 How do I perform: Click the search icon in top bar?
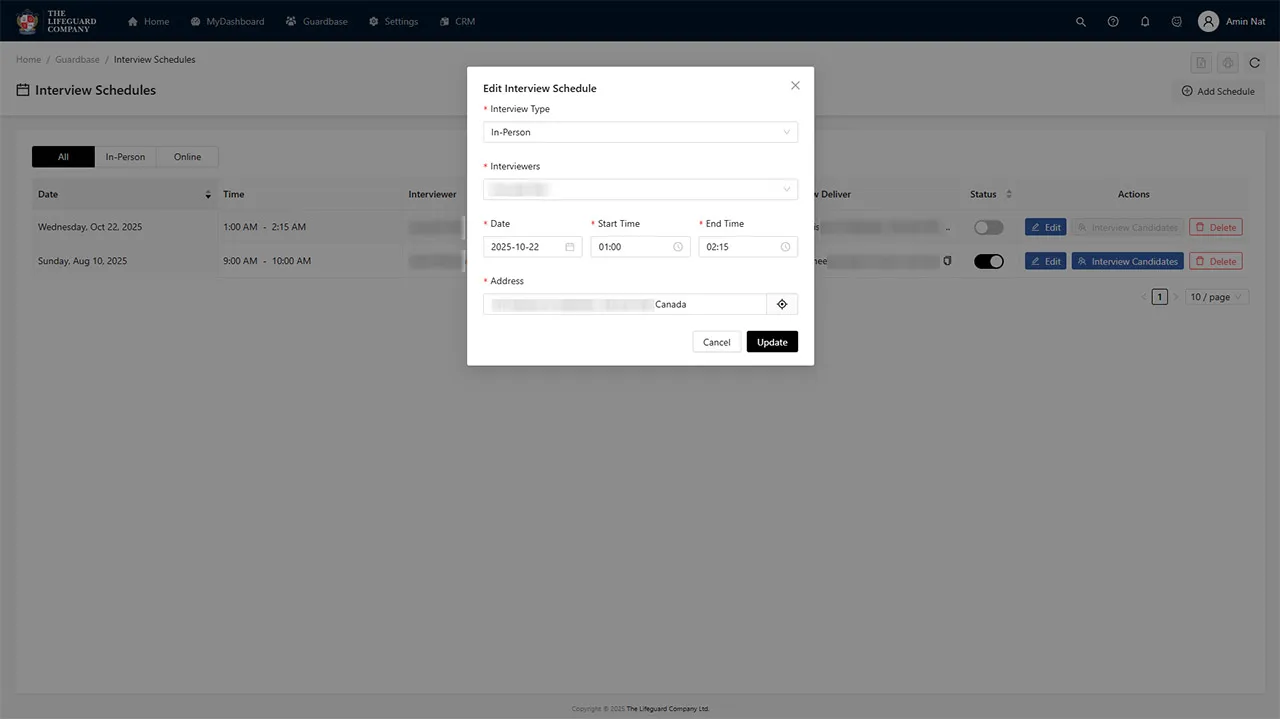1080,21
